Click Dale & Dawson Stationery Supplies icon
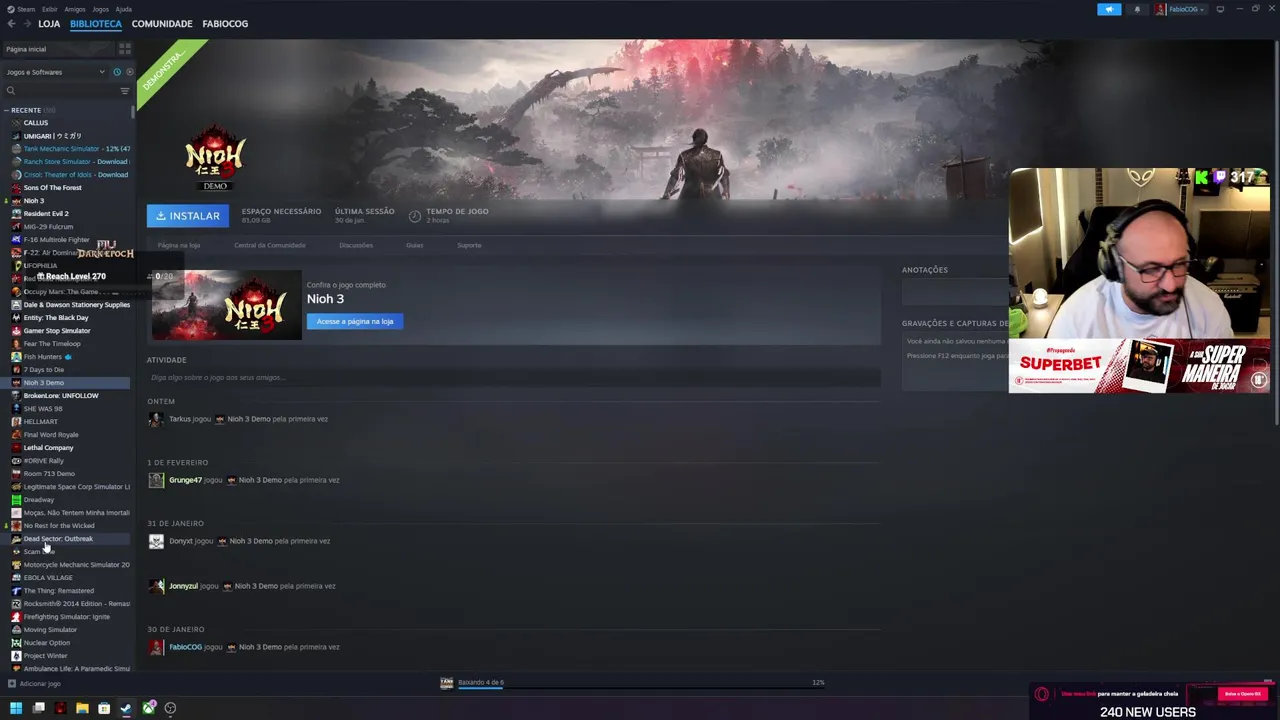This screenshot has height=720, width=1280. [x=16, y=305]
